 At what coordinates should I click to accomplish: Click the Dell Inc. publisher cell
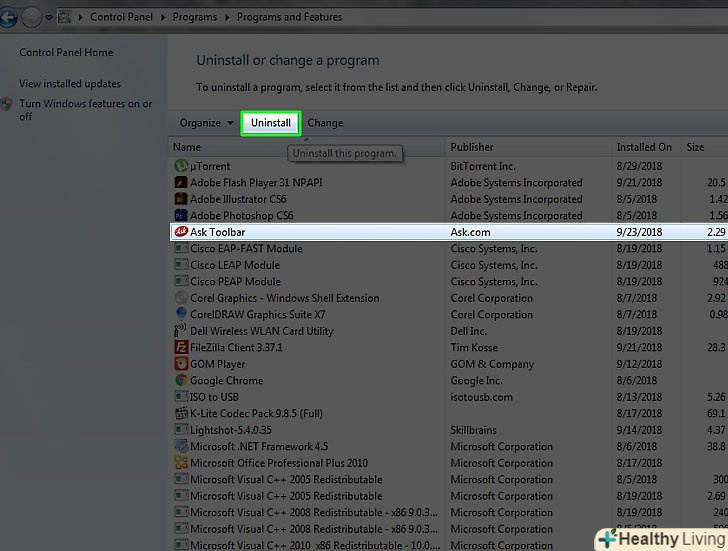click(x=468, y=331)
